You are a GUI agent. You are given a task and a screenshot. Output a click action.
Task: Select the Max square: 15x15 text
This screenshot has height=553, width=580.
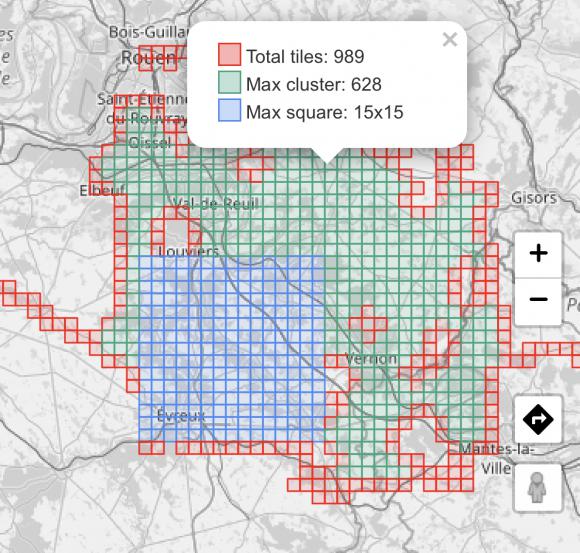pyautogui.click(x=324, y=112)
